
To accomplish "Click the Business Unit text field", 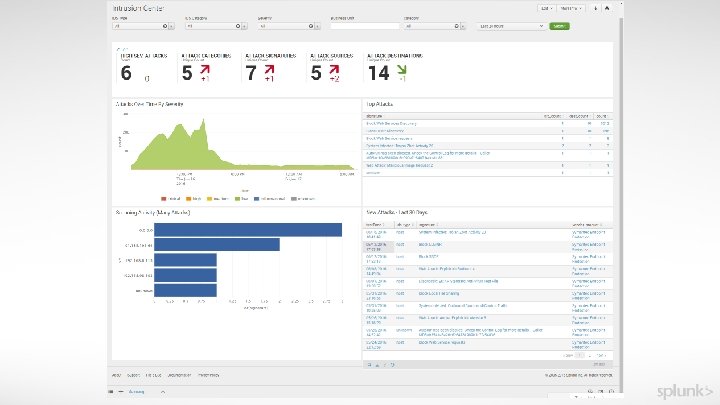I will [365, 26].
